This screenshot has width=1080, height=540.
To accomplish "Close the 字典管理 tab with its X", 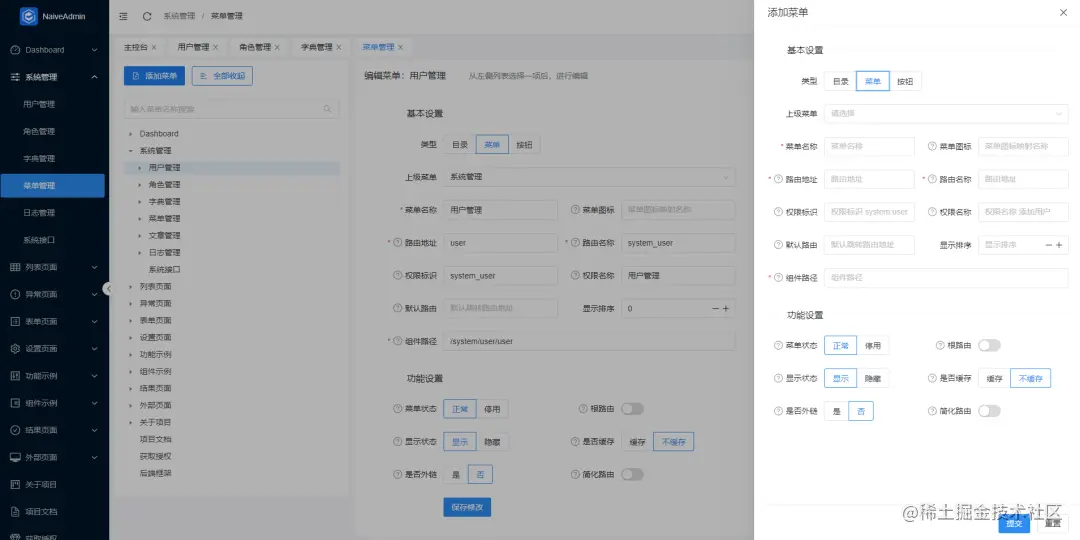I will tap(339, 48).
